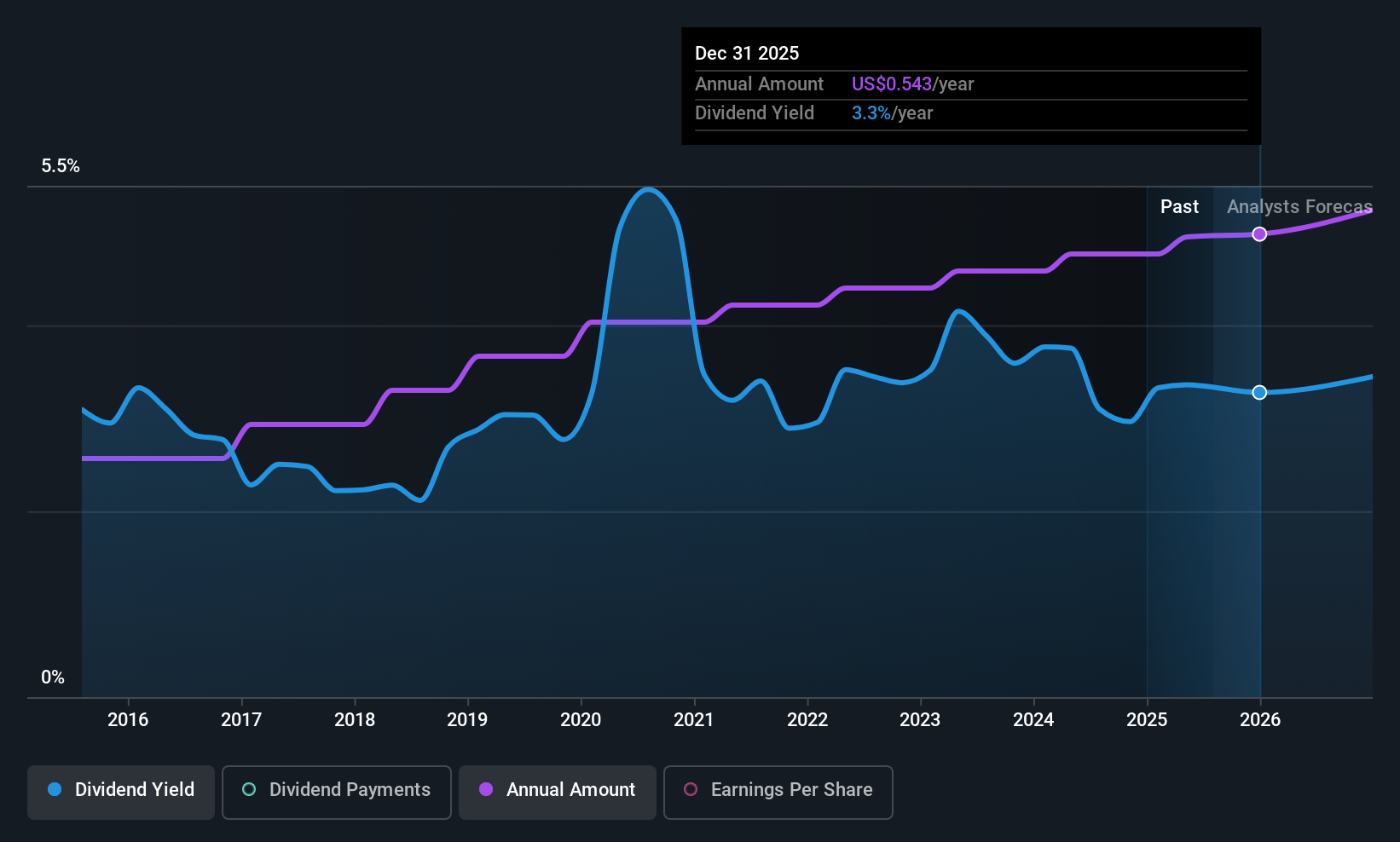Screen dimensions: 1400x842
Task: Enable the Earnings Per Share series
Action: coord(778,792)
